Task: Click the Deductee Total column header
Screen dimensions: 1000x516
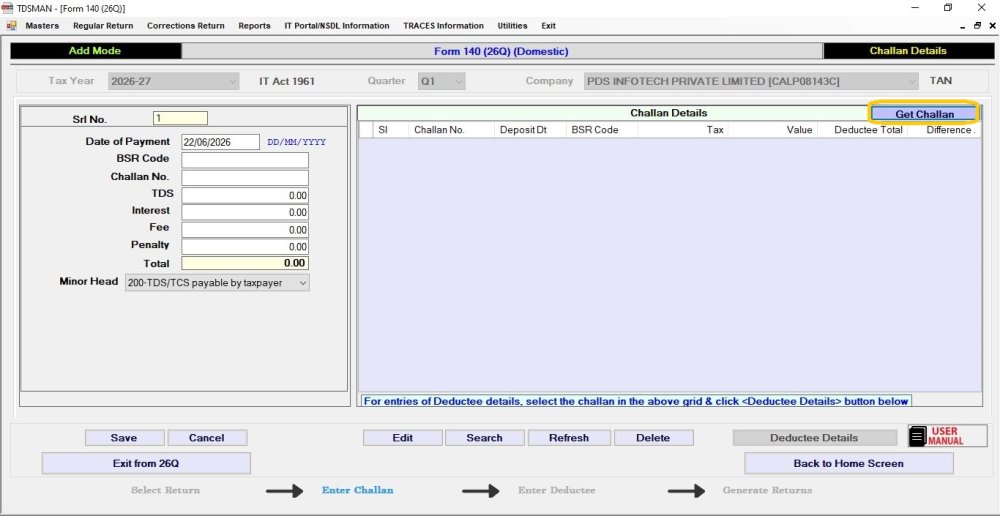Action: tap(862, 129)
